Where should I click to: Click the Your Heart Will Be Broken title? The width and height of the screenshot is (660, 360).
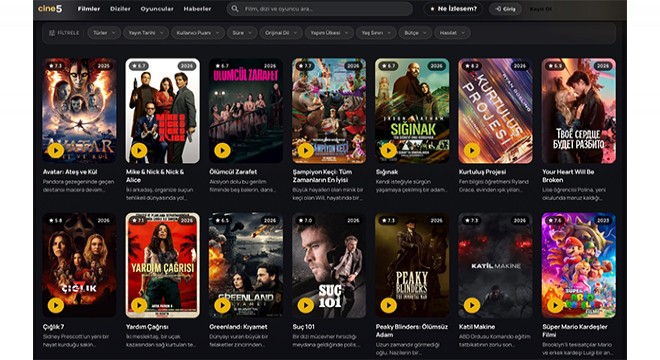[568, 176]
